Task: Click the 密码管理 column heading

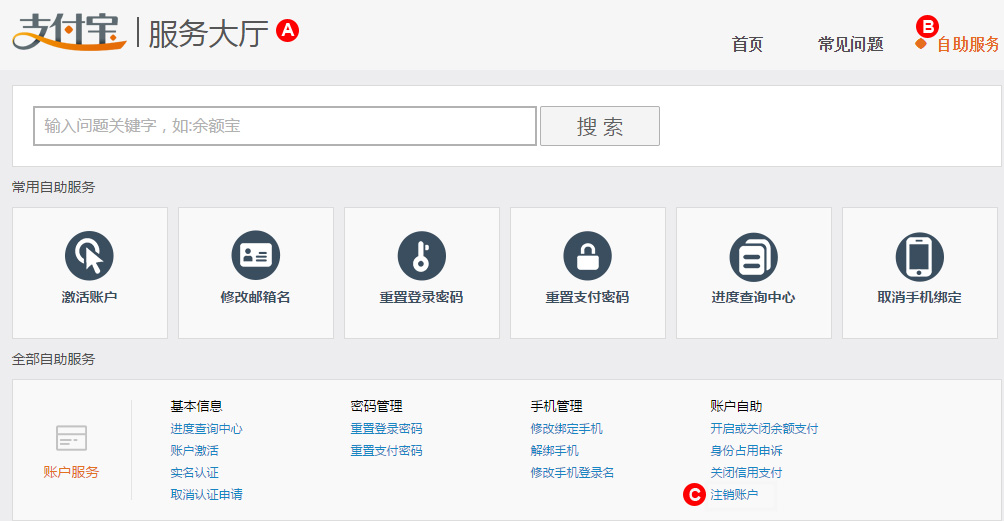Action: coord(376,406)
